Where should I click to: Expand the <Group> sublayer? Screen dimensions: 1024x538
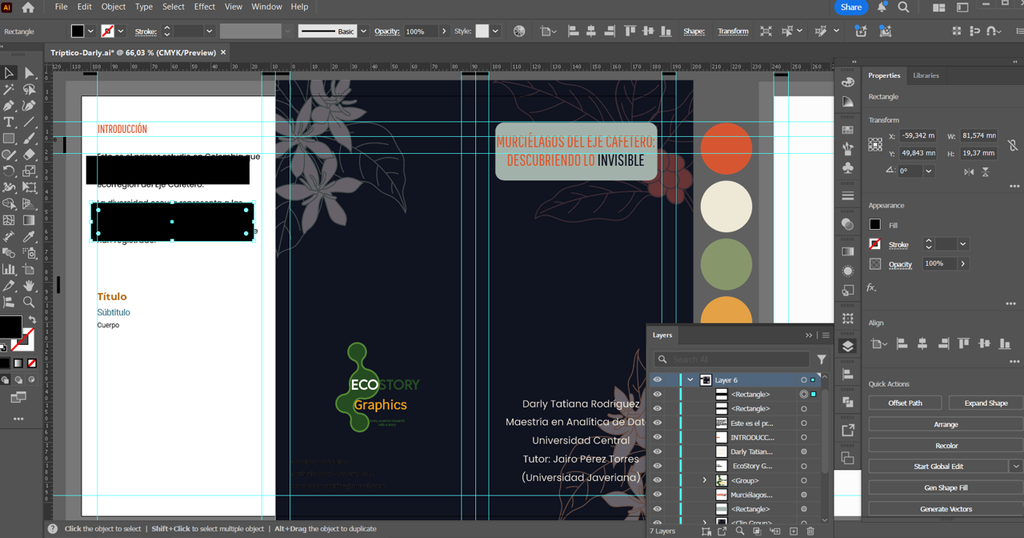pyautogui.click(x=705, y=481)
